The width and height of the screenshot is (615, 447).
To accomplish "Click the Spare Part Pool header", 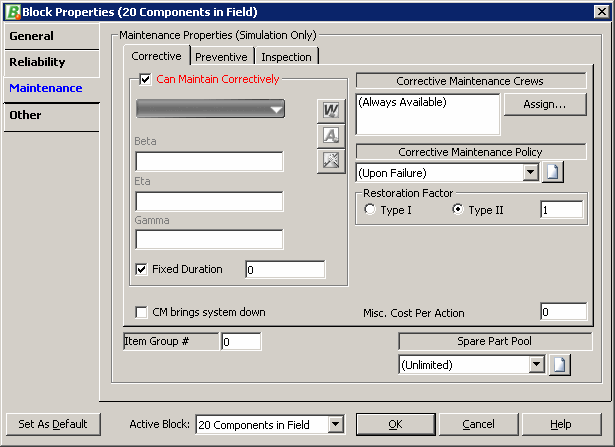I will point(495,341).
